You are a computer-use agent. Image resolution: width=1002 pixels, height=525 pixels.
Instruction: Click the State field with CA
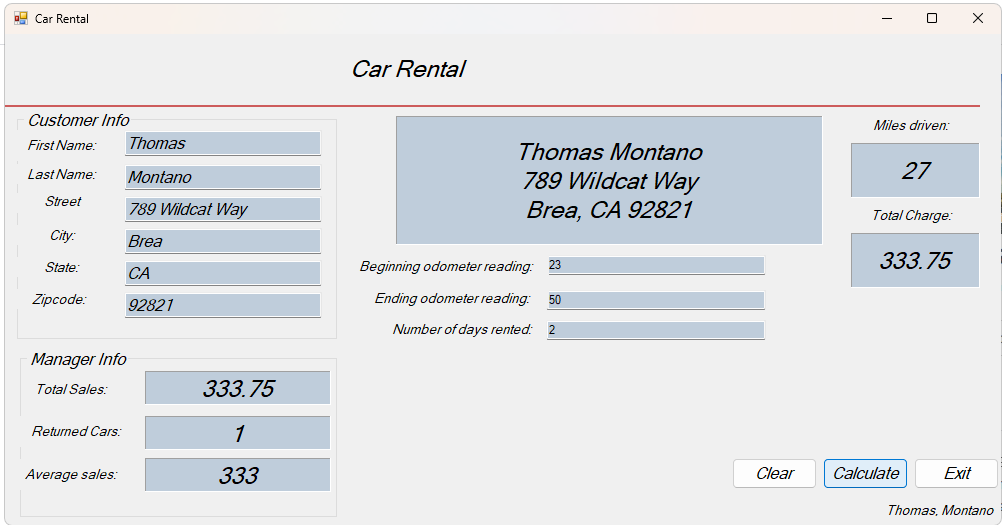coord(222,273)
